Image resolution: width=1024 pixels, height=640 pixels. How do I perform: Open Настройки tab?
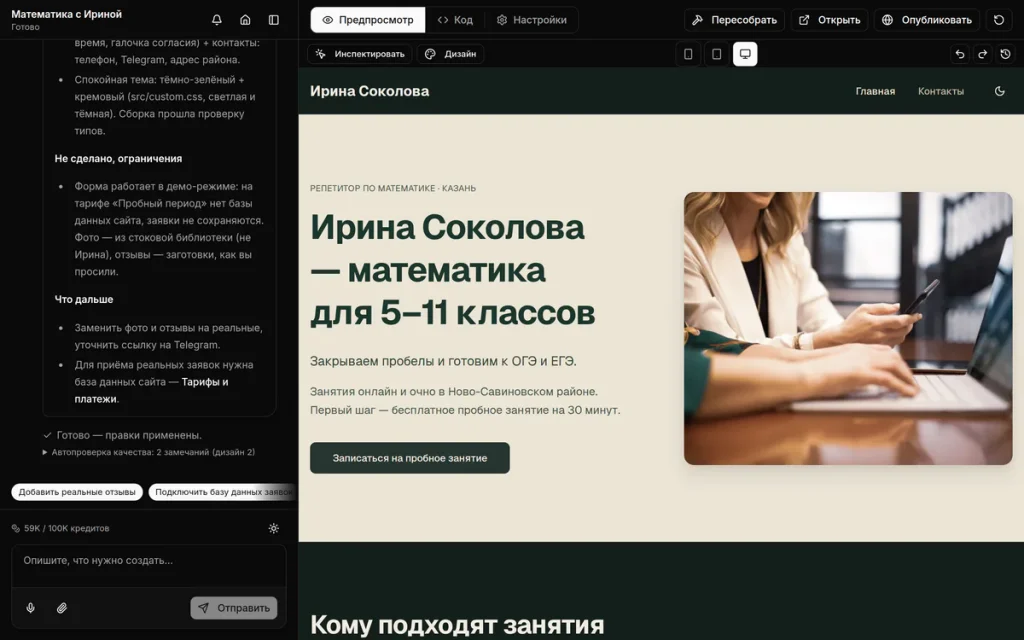pos(532,20)
